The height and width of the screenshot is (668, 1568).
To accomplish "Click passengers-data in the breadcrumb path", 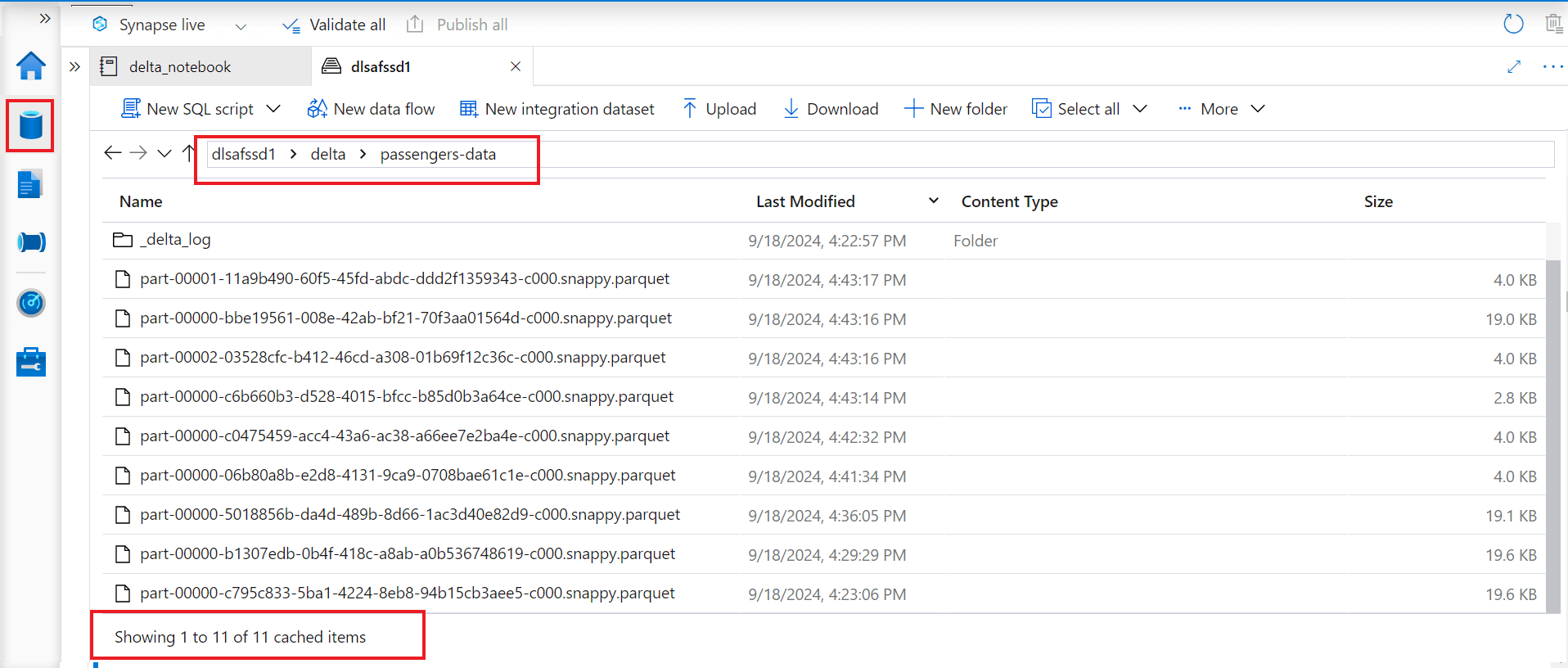I will (438, 154).
